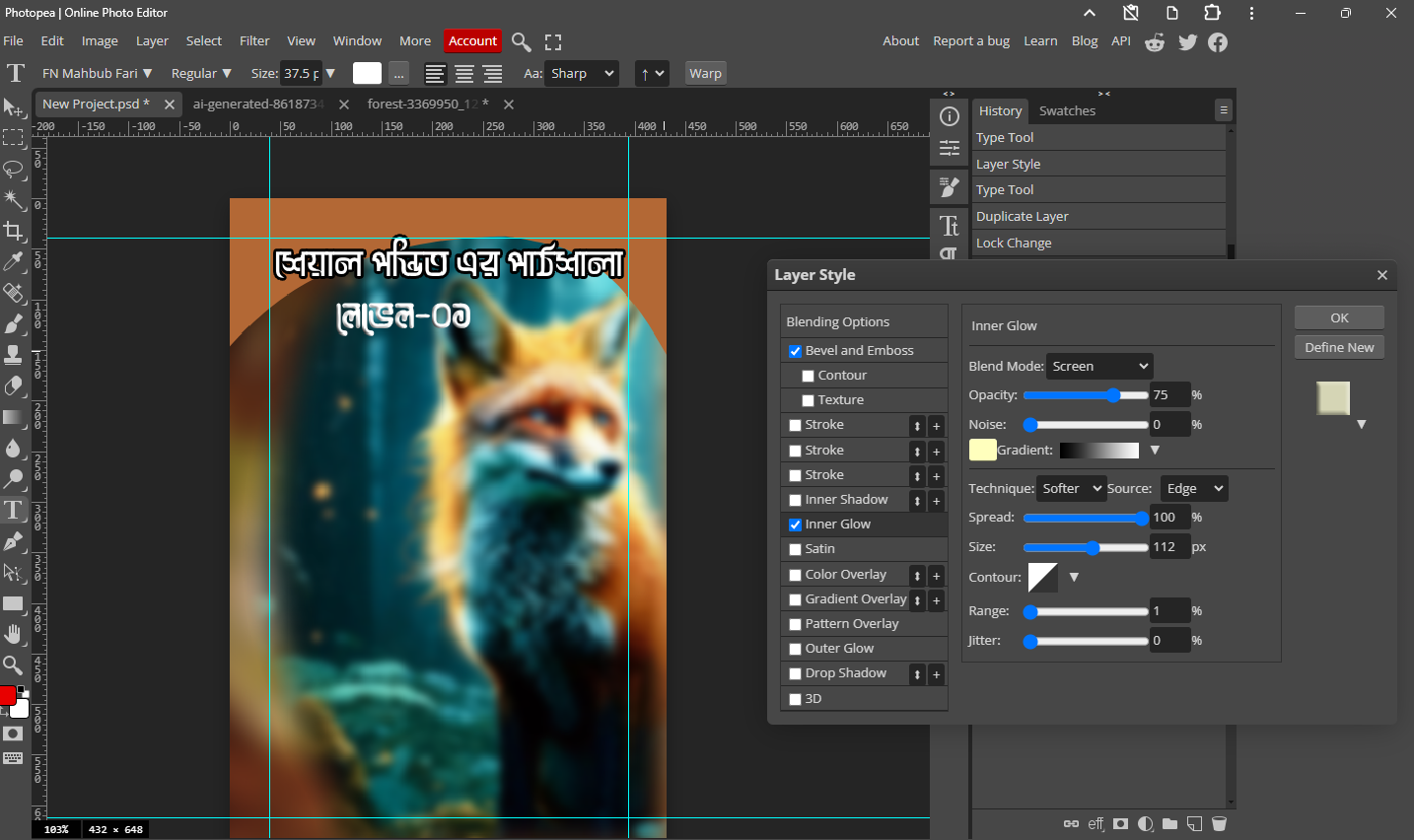Select the Gradient tool
The width and height of the screenshot is (1414, 840).
coord(13,417)
